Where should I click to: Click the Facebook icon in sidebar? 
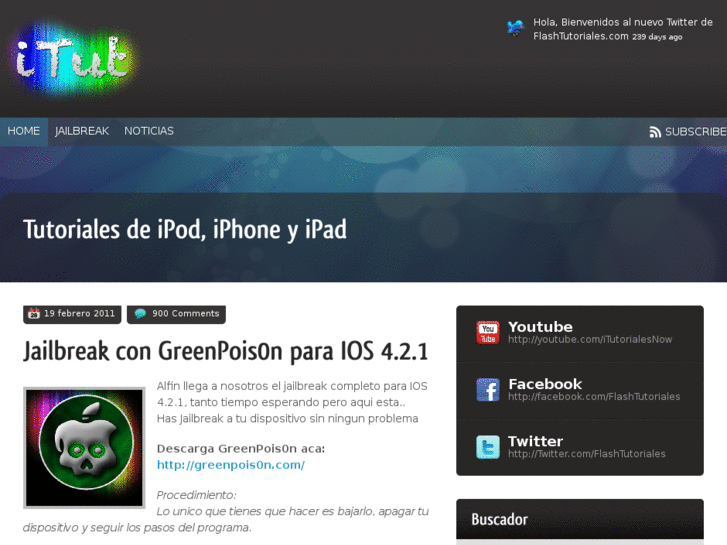point(488,390)
